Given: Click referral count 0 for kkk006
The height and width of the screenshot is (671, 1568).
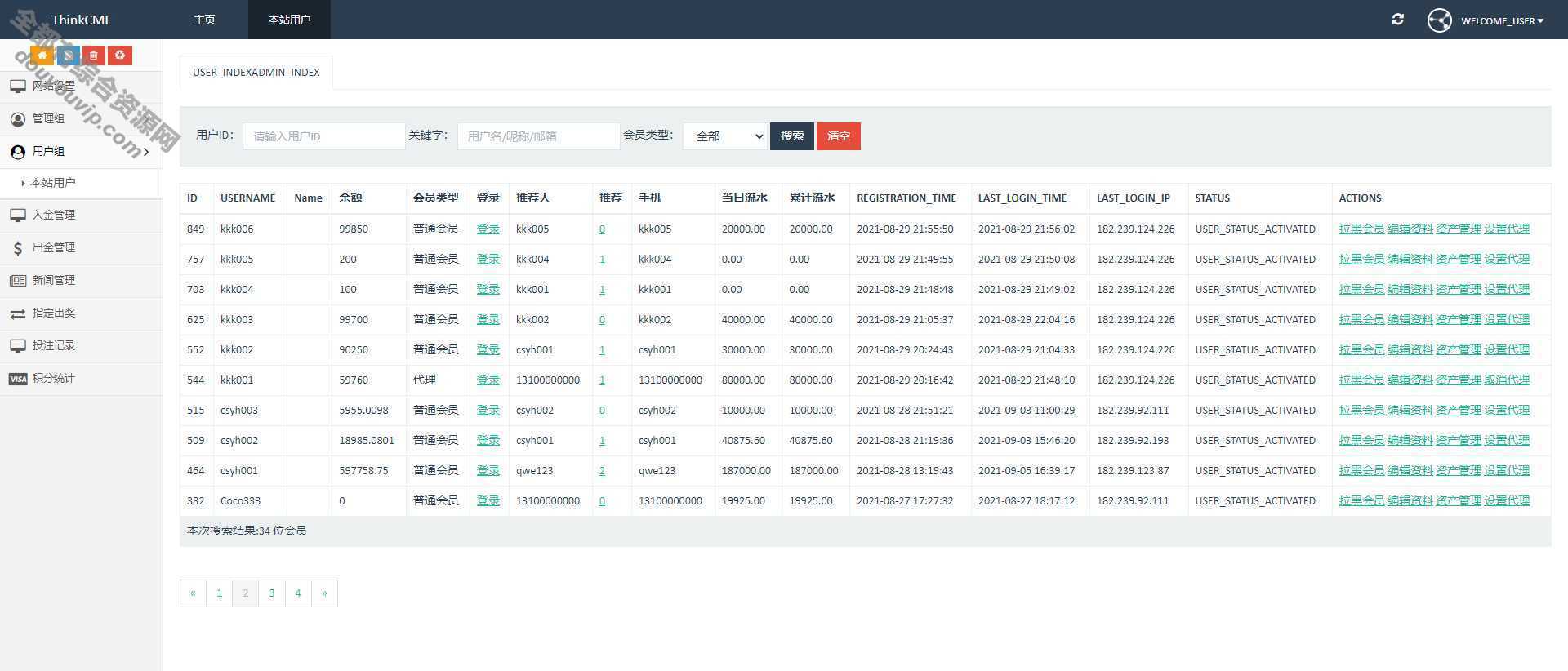Looking at the screenshot, I should [602, 229].
